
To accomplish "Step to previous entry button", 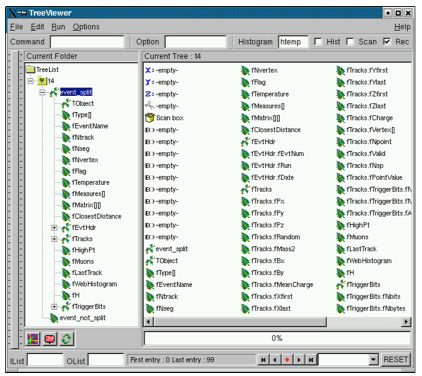I will [275, 360].
